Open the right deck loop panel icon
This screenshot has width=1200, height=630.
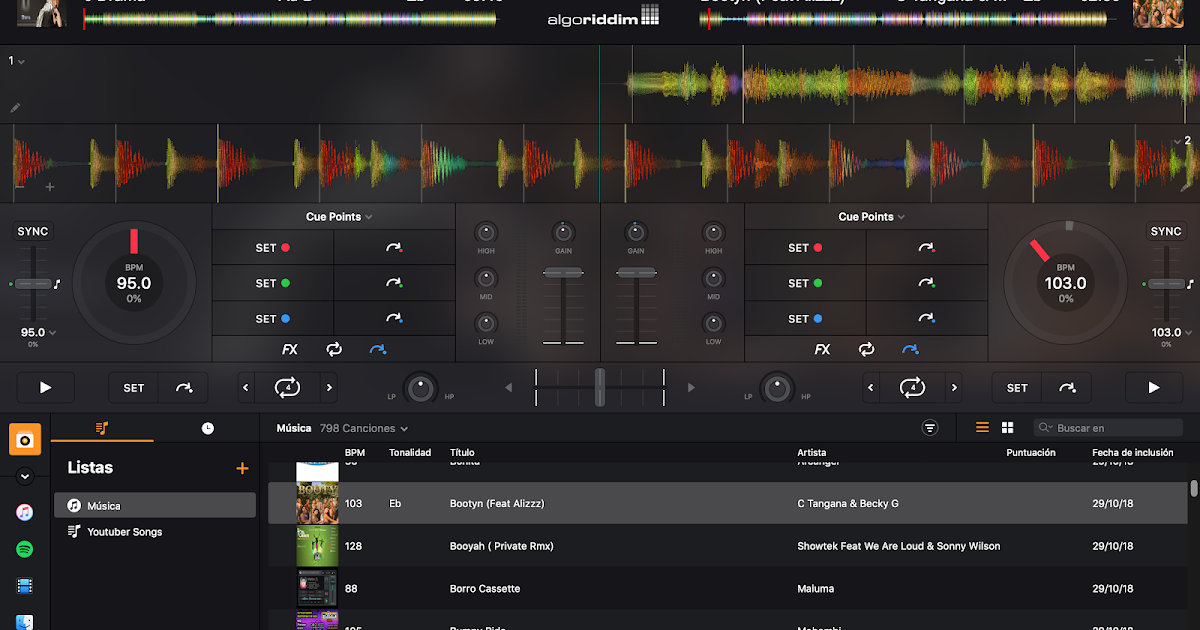(866, 349)
